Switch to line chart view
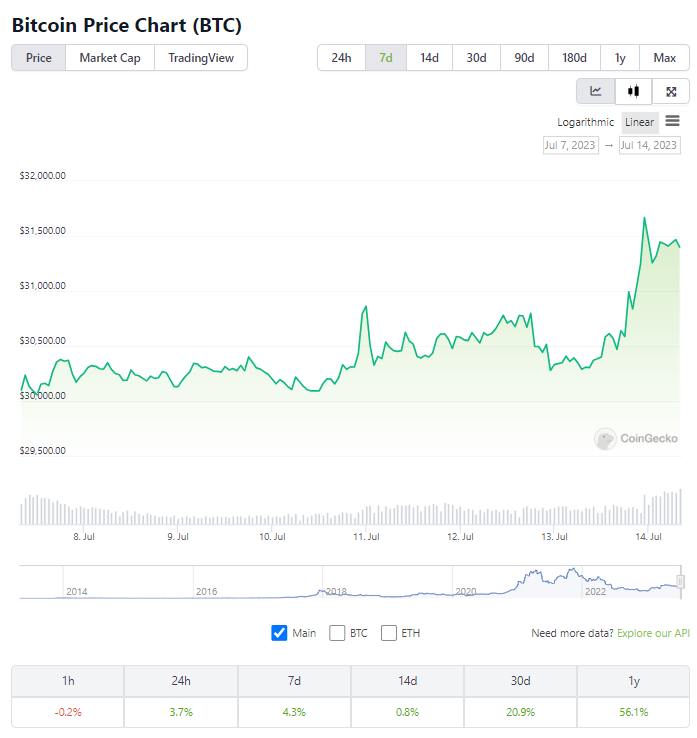 tap(596, 91)
